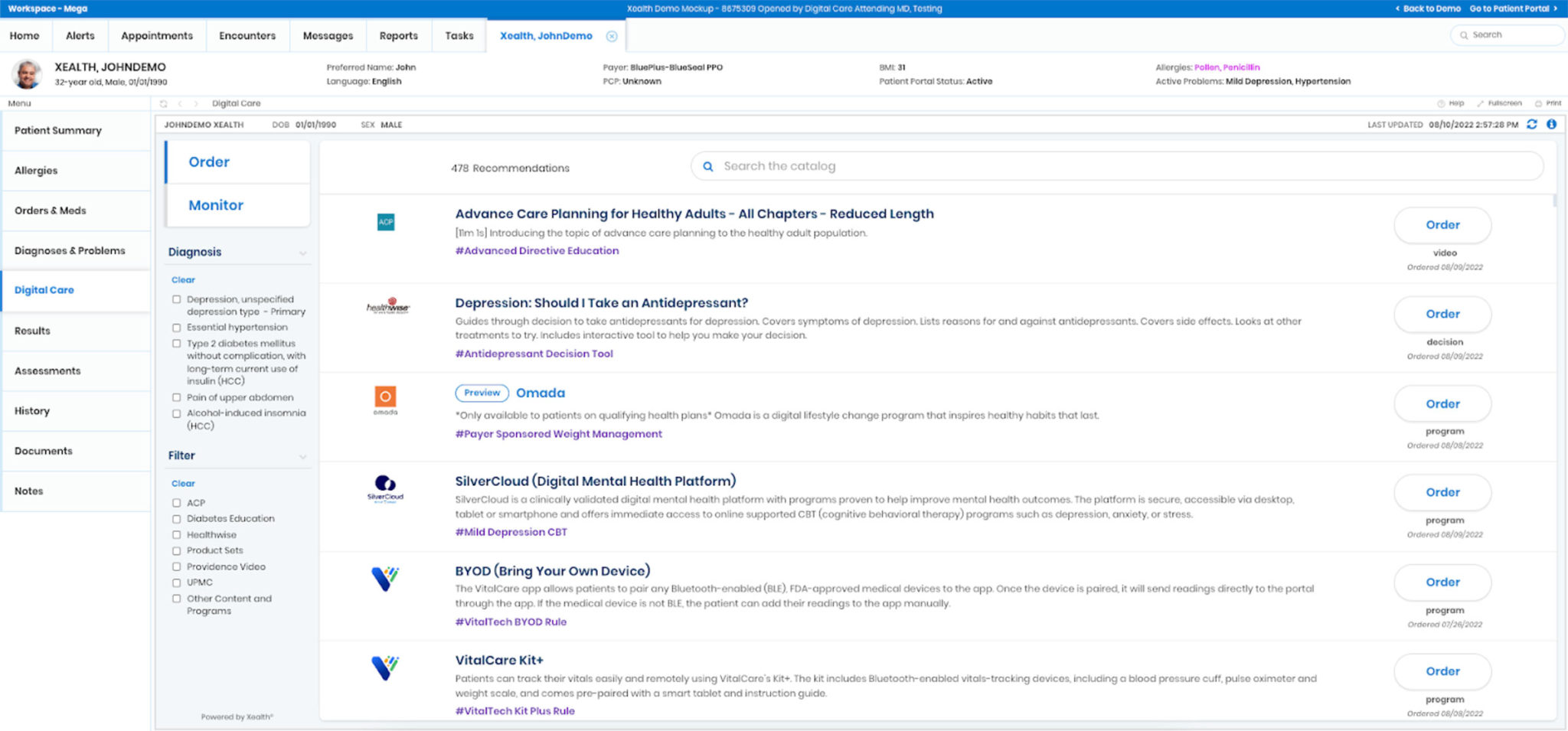Click the patient photo thumbnail
The height and width of the screenshot is (731, 1568).
28,73
